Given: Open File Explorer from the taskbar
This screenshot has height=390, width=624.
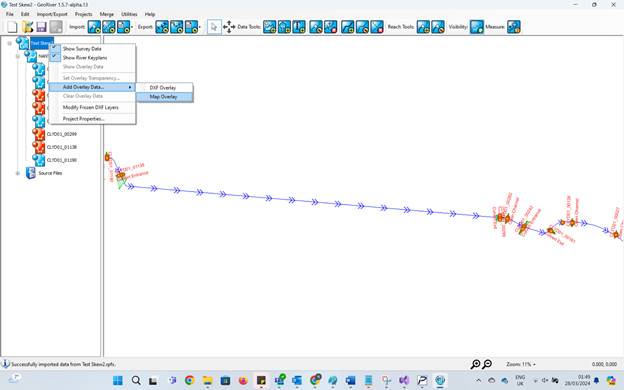Looking at the screenshot, I should pos(207,380).
